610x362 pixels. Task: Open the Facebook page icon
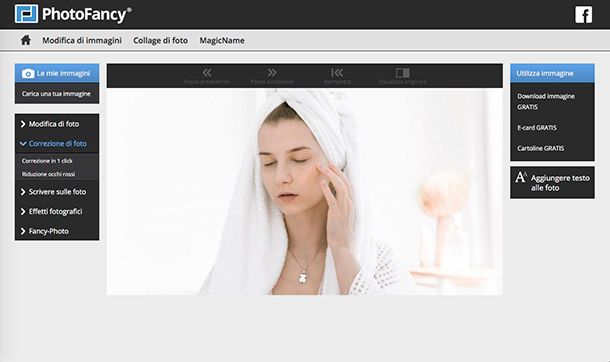point(584,14)
